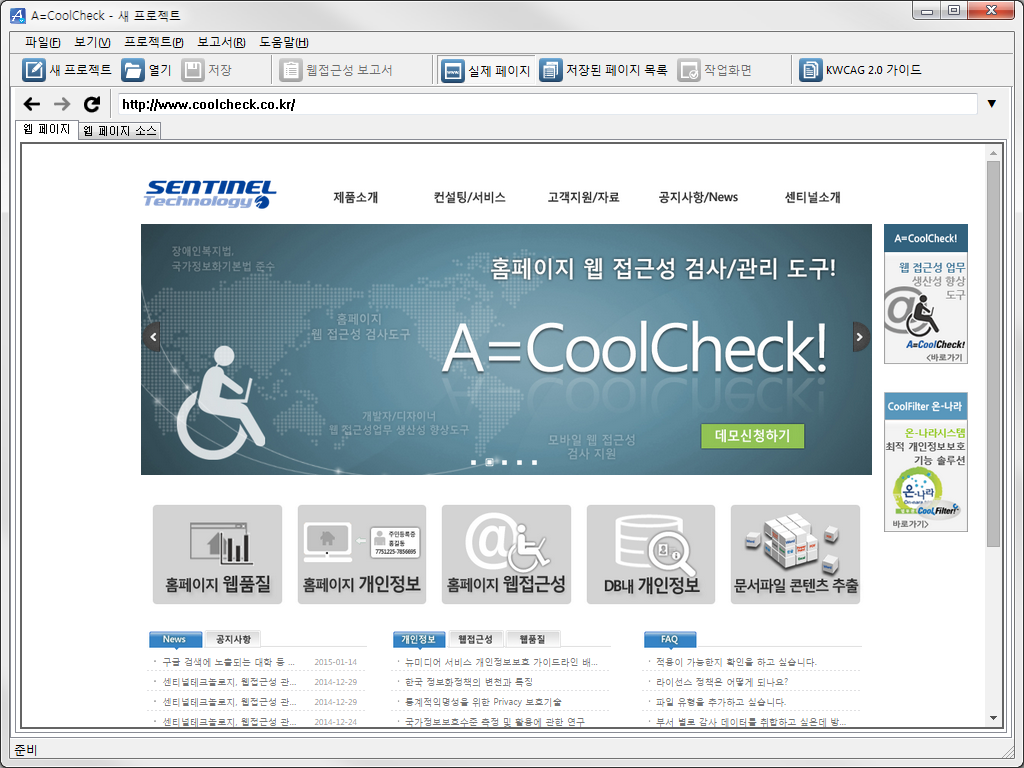Open the 문서파일 콘텐츠 추출 tile

point(795,554)
